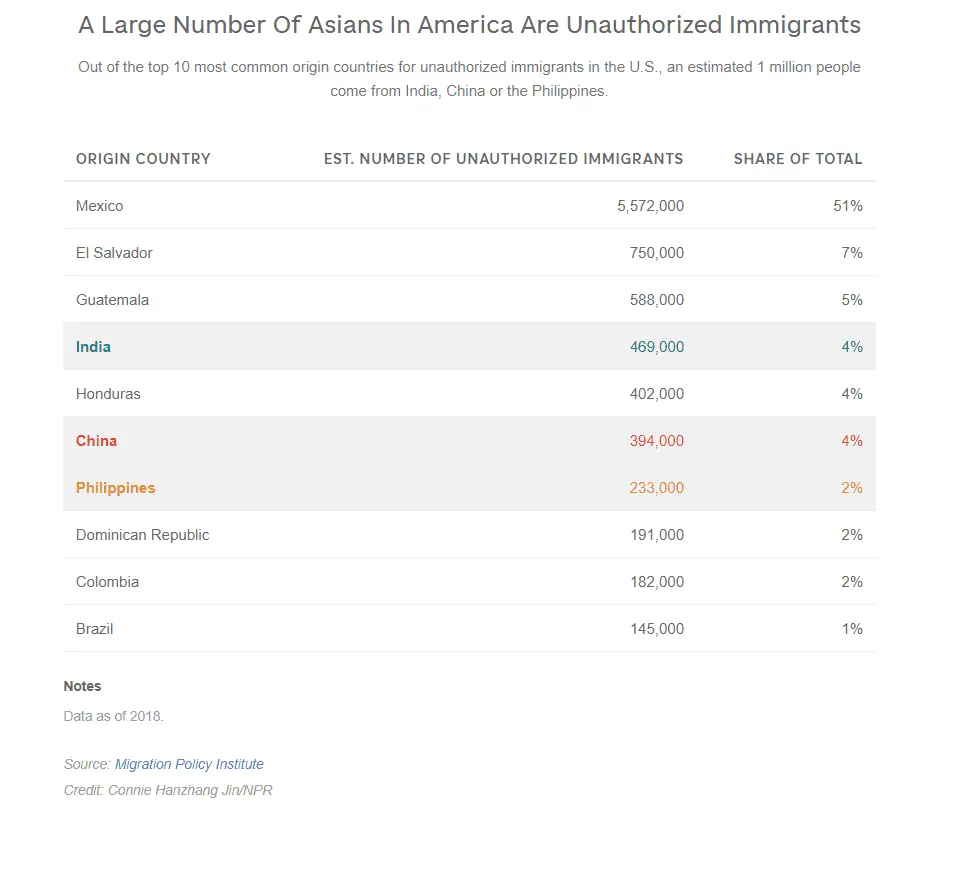Click the Honduras country cell
Screen dimensions: 980x871
[108, 394]
